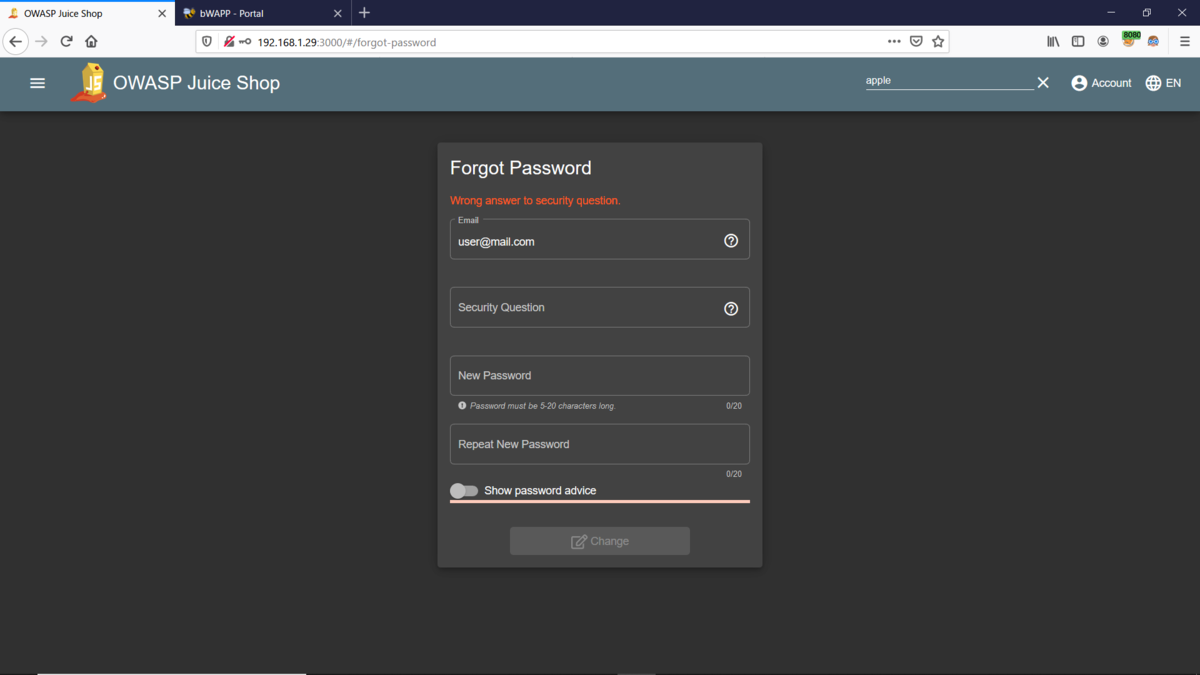Clear the search with the X icon
Viewport: 1200px width, 675px height.
click(x=1043, y=83)
